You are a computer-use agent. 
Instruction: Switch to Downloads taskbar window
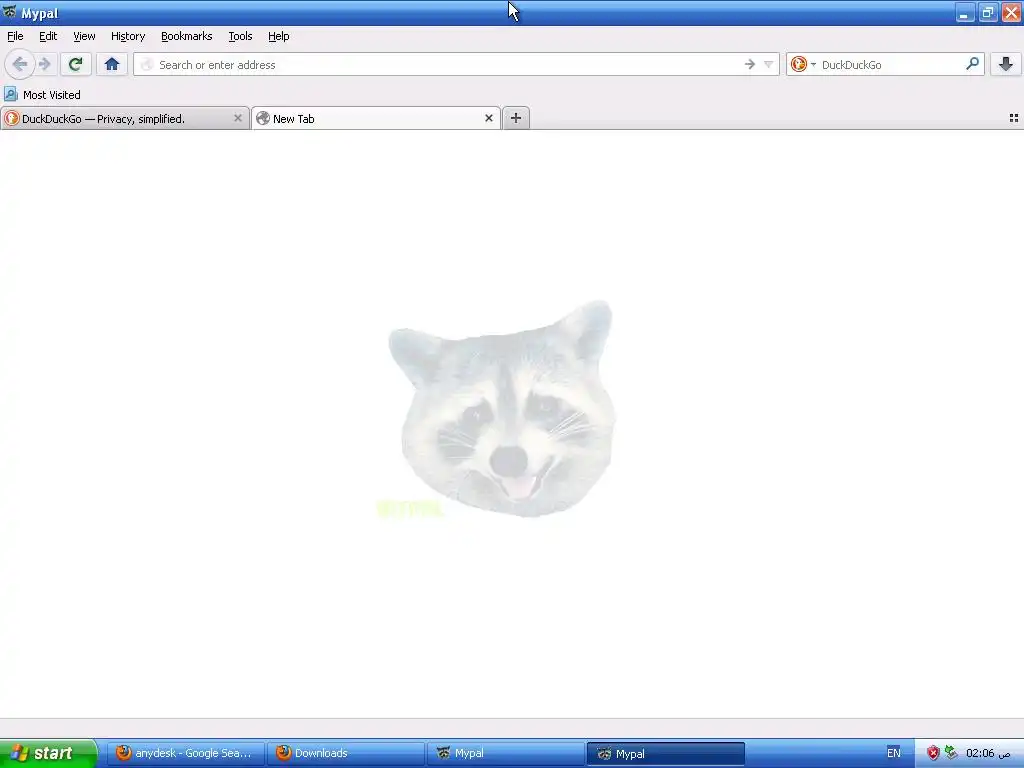pos(345,753)
